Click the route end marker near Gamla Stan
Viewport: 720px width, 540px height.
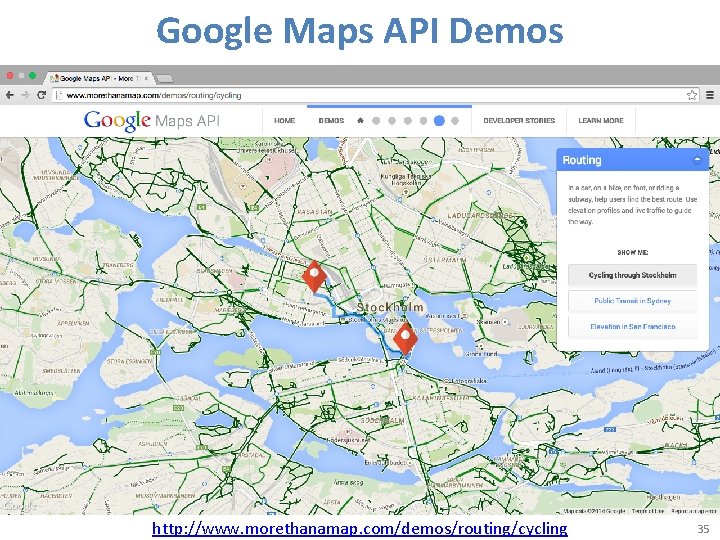(405, 338)
